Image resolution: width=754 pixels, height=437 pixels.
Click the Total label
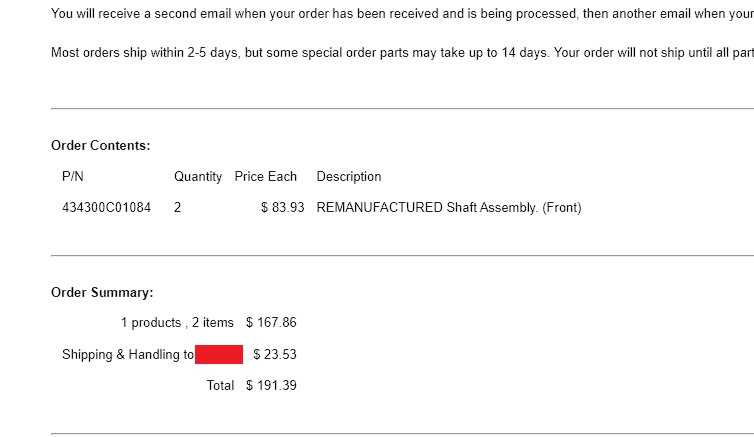[x=220, y=385]
